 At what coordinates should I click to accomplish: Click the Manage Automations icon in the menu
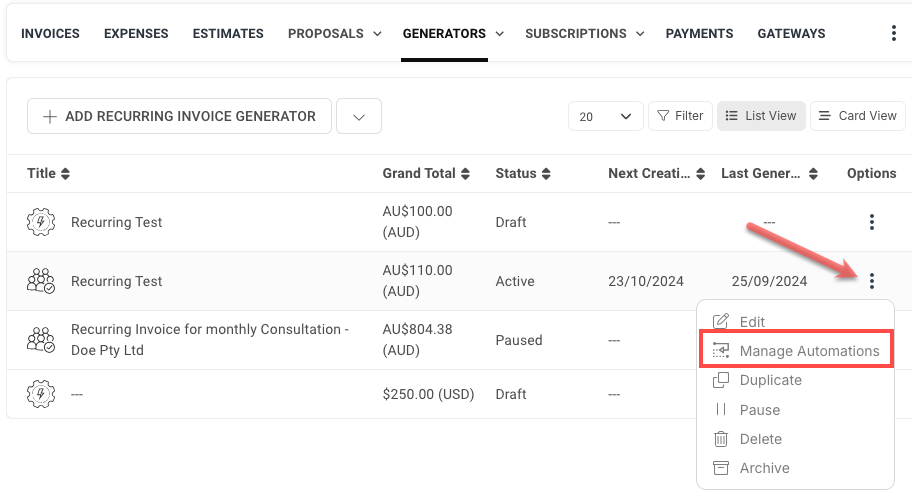click(x=721, y=350)
